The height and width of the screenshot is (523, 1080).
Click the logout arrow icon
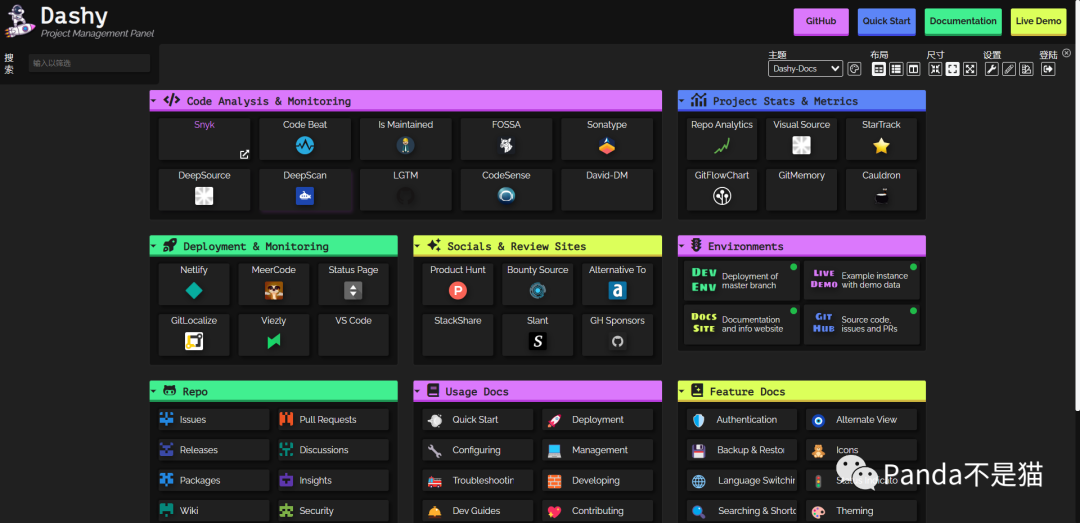click(1048, 69)
